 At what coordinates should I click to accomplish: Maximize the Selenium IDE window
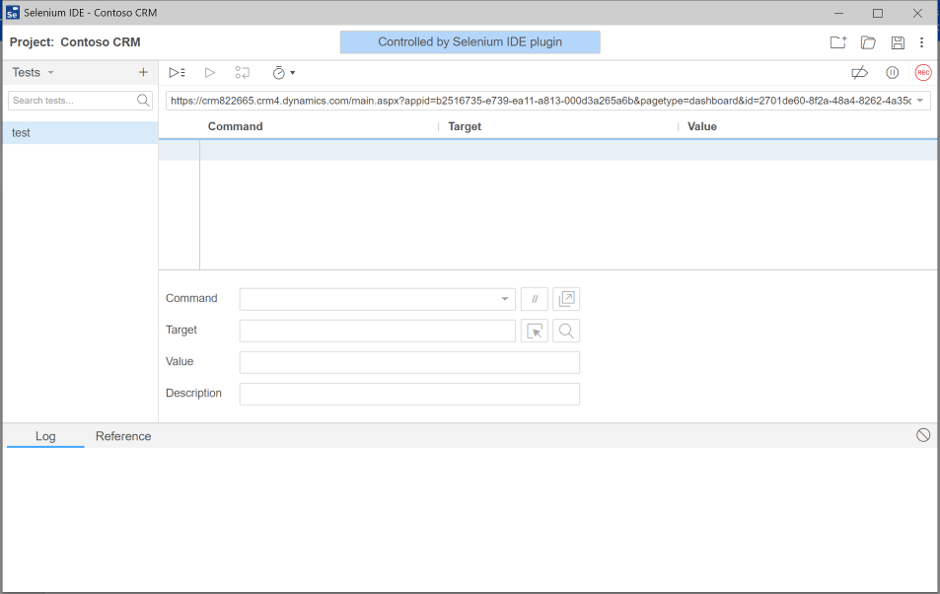click(x=878, y=13)
